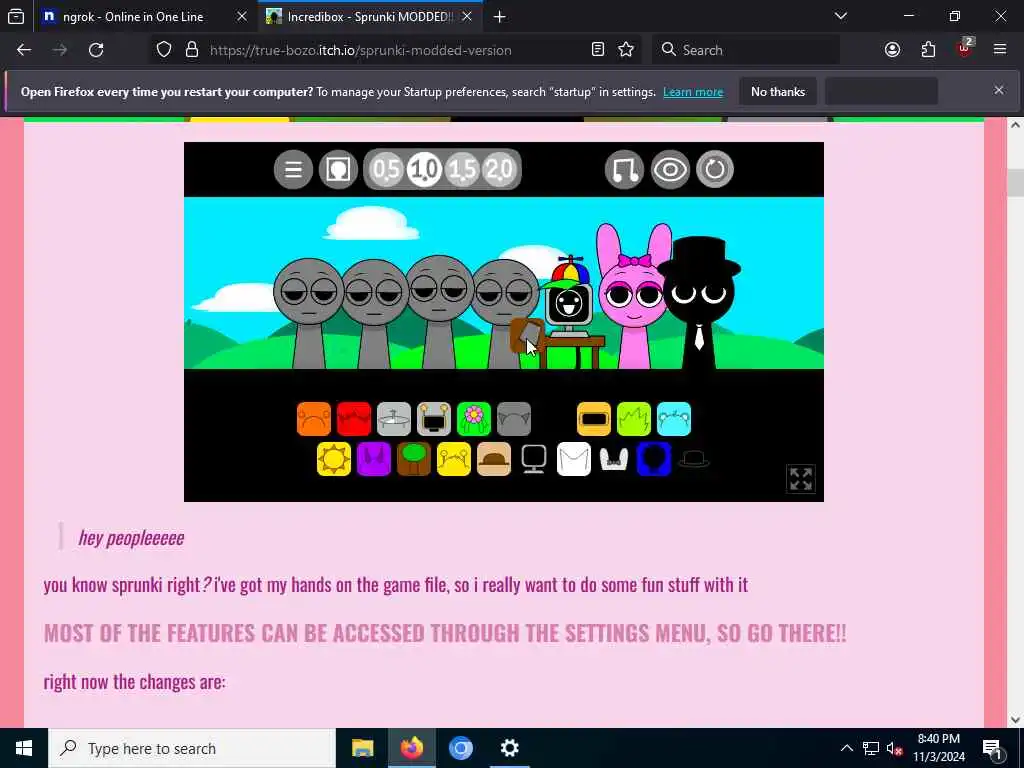
Task: Expand the list all tabs dropdown arrow
Action: click(841, 16)
